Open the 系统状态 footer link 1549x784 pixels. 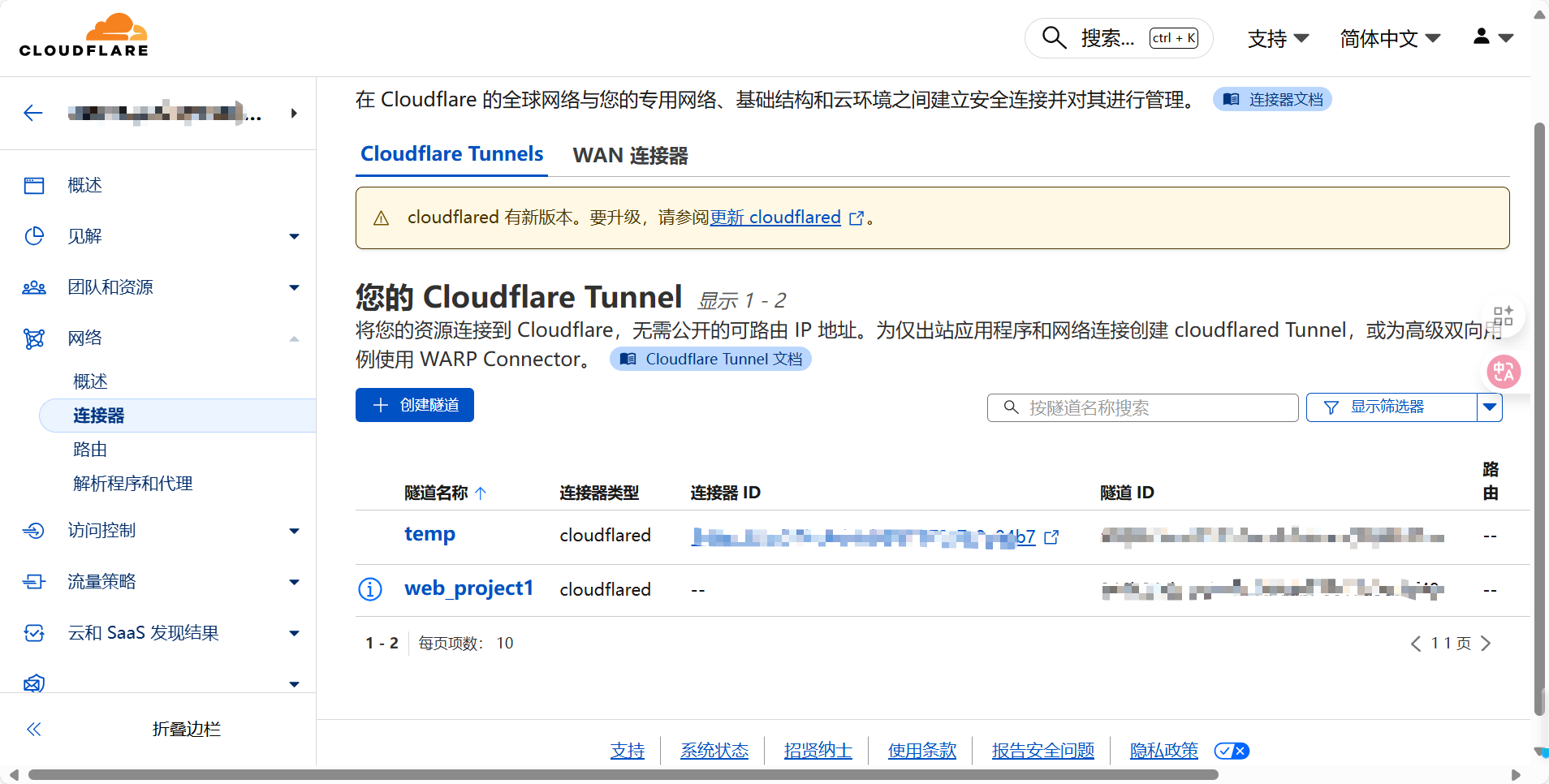coord(714,751)
